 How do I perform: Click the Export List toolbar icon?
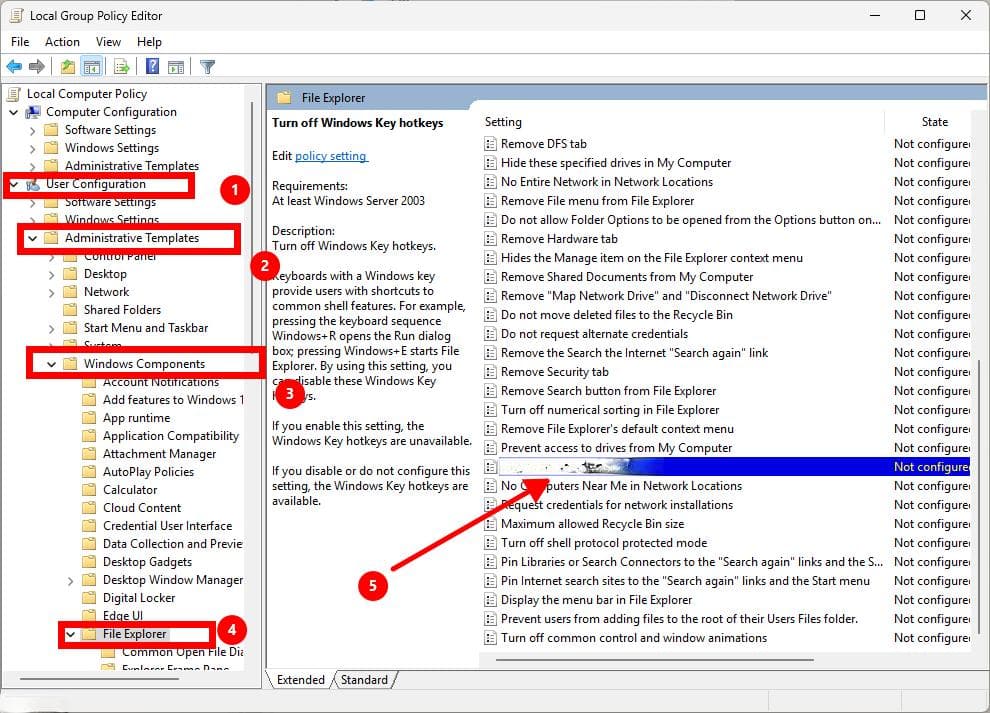(x=121, y=66)
